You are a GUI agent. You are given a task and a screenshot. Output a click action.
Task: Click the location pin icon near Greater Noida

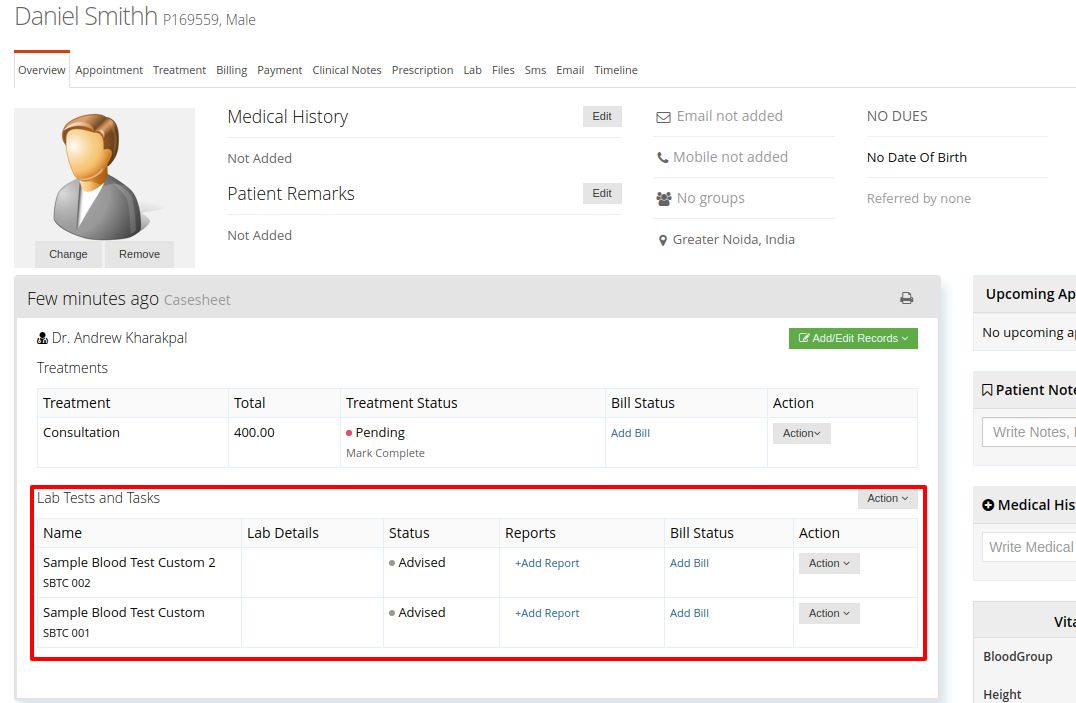point(662,240)
